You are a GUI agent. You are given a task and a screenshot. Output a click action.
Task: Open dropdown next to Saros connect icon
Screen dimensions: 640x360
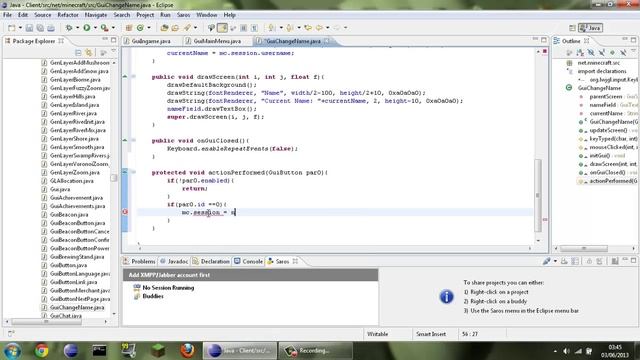click(555, 261)
